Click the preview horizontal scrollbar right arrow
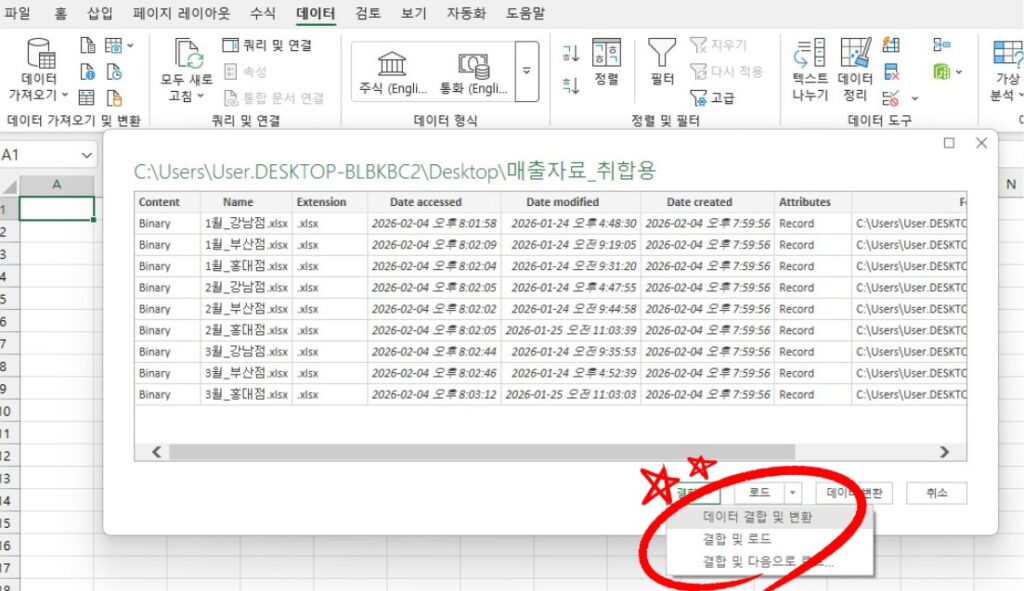Viewport: 1024px width, 591px height. pyautogui.click(x=945, y=452)
